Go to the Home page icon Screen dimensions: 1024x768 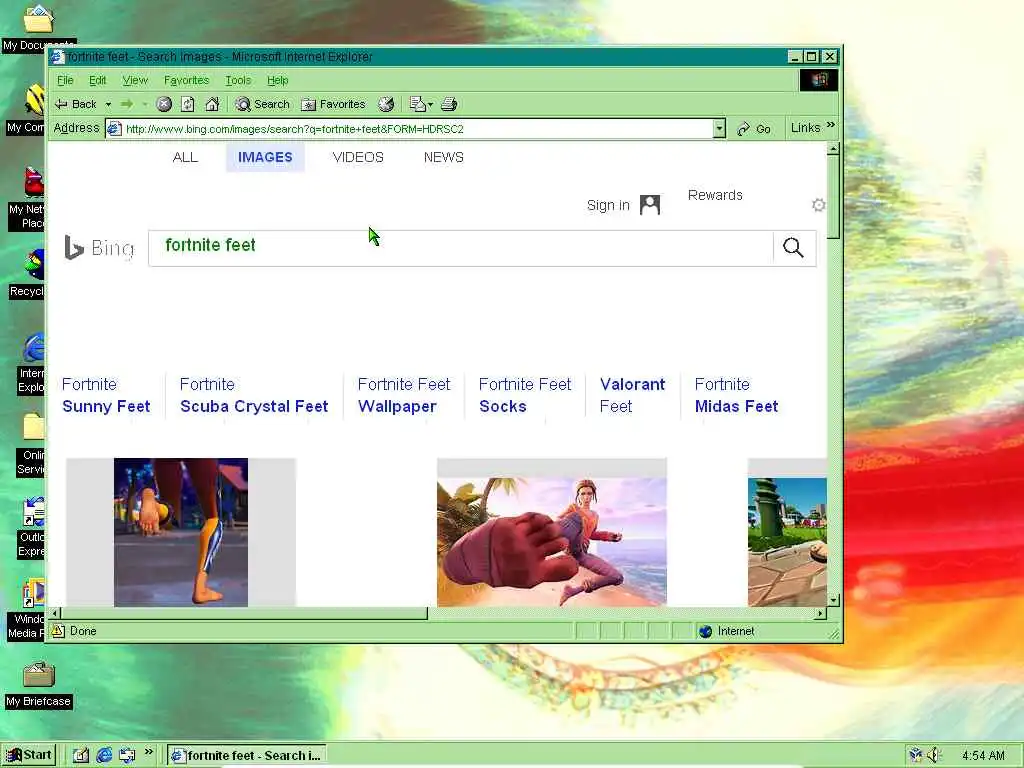[212, 104]
